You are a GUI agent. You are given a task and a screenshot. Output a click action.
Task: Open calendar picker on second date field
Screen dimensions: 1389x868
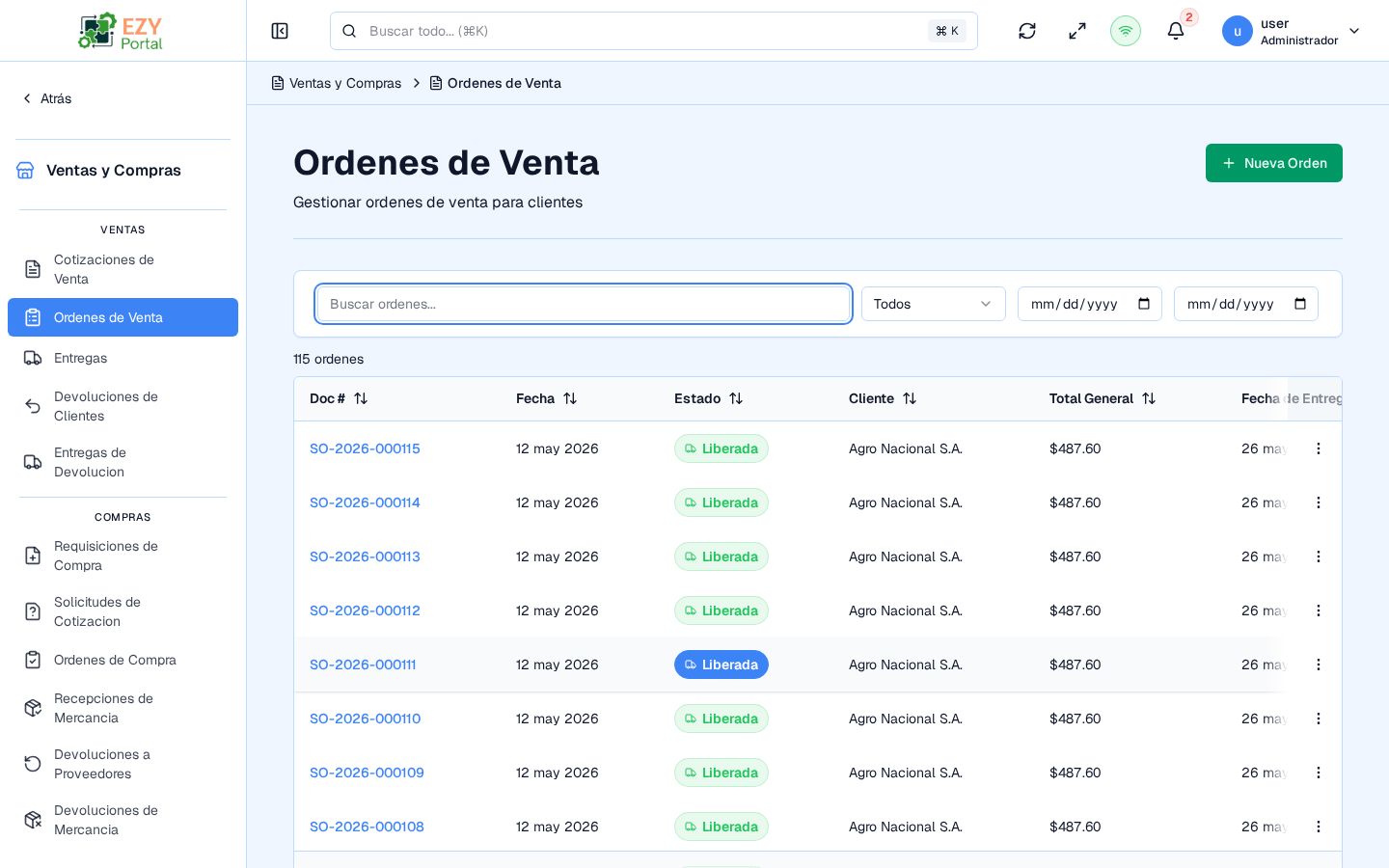pyautogui.click(x=1300, y=304)
